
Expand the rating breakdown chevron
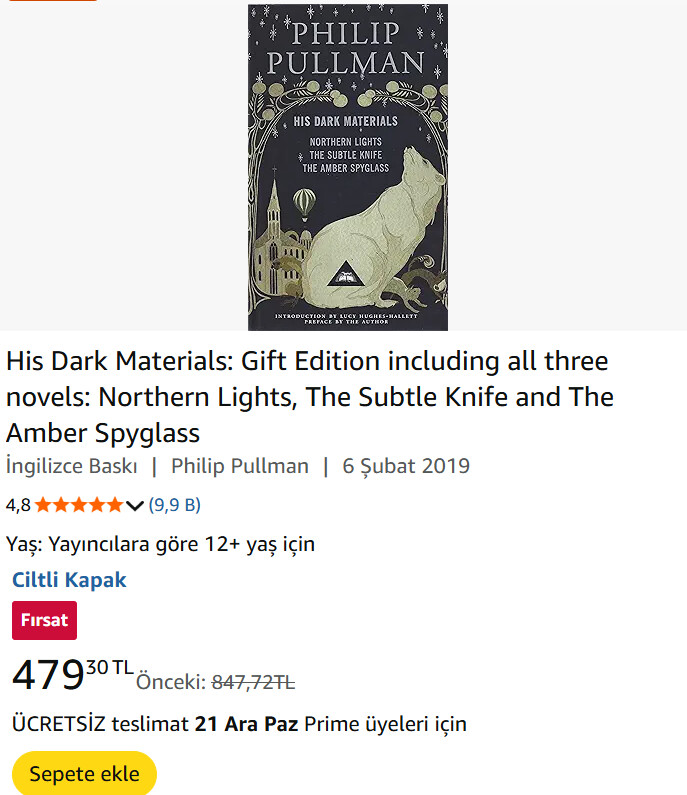pos(135,505)
